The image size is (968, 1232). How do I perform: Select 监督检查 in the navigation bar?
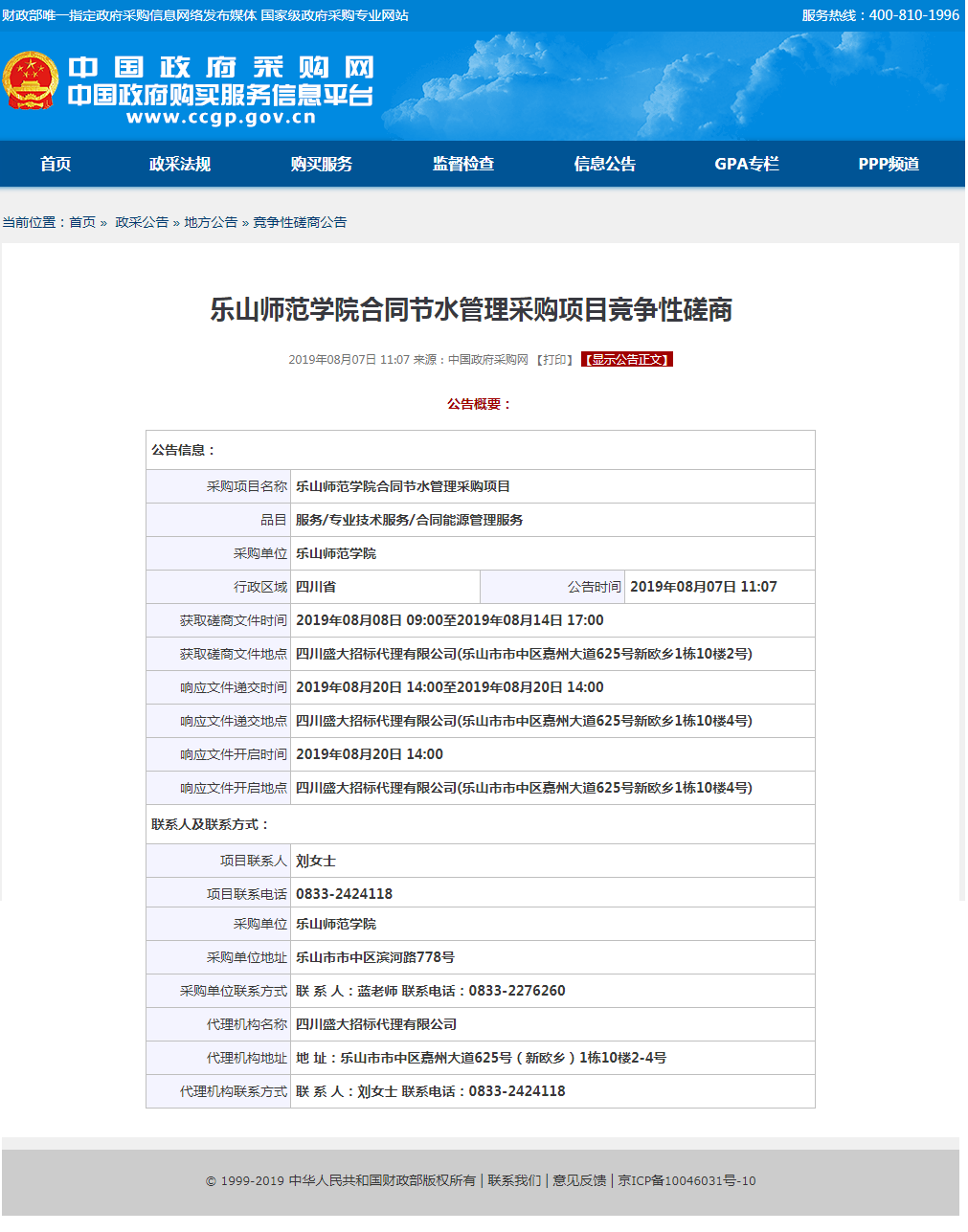point(463,164)
